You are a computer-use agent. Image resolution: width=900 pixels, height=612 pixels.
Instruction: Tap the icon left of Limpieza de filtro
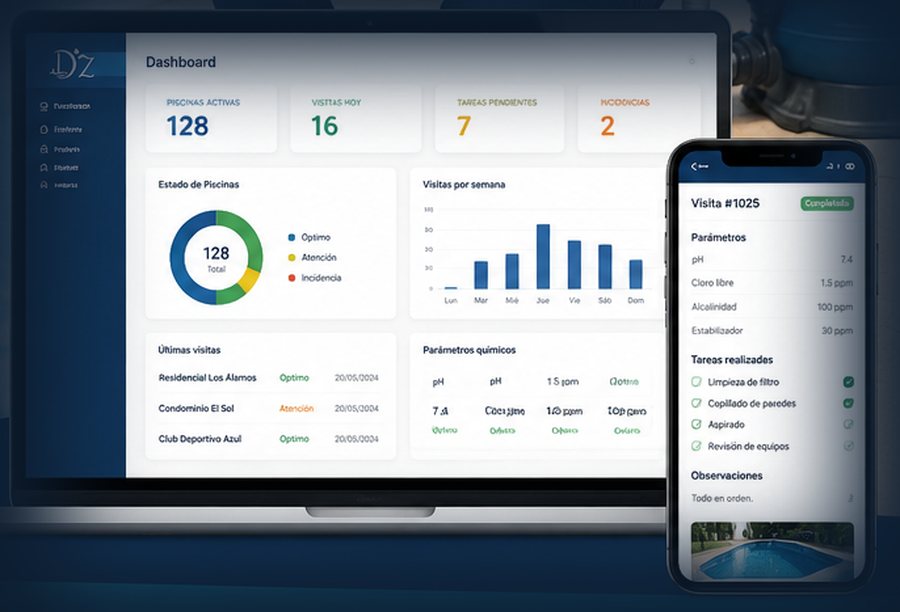click(x=696, y=382)
